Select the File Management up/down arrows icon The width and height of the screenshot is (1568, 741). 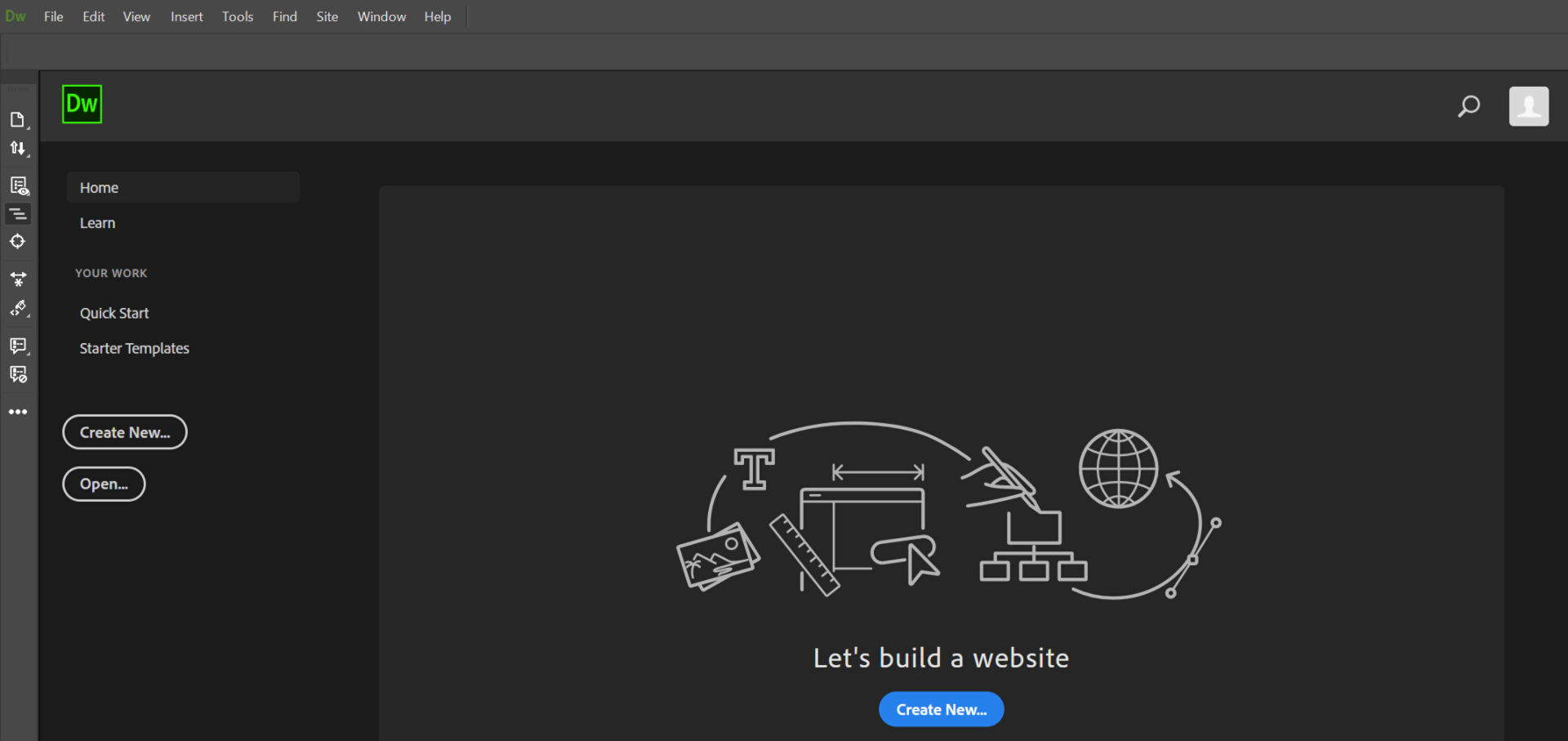18,148
